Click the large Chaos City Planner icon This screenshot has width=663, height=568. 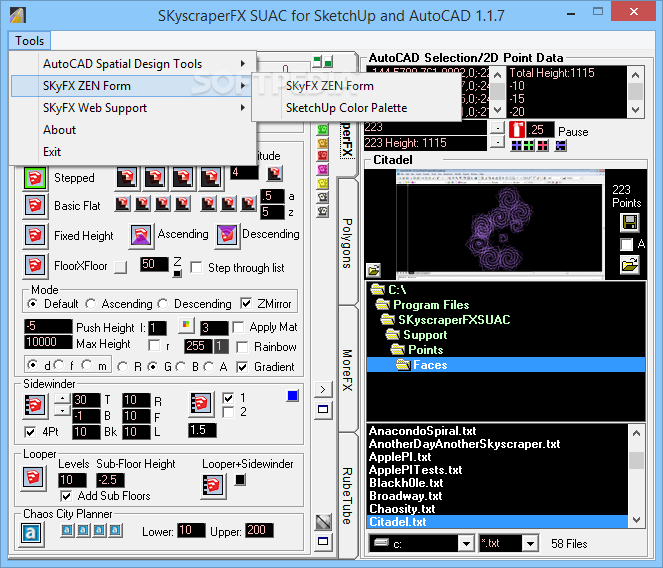coord(31,533)
